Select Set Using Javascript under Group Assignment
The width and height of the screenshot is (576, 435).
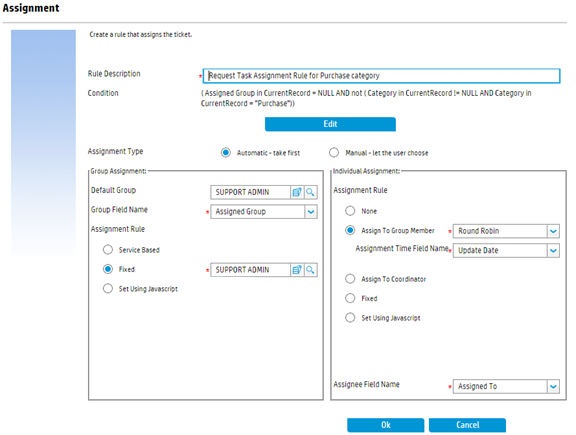[108, 288]
